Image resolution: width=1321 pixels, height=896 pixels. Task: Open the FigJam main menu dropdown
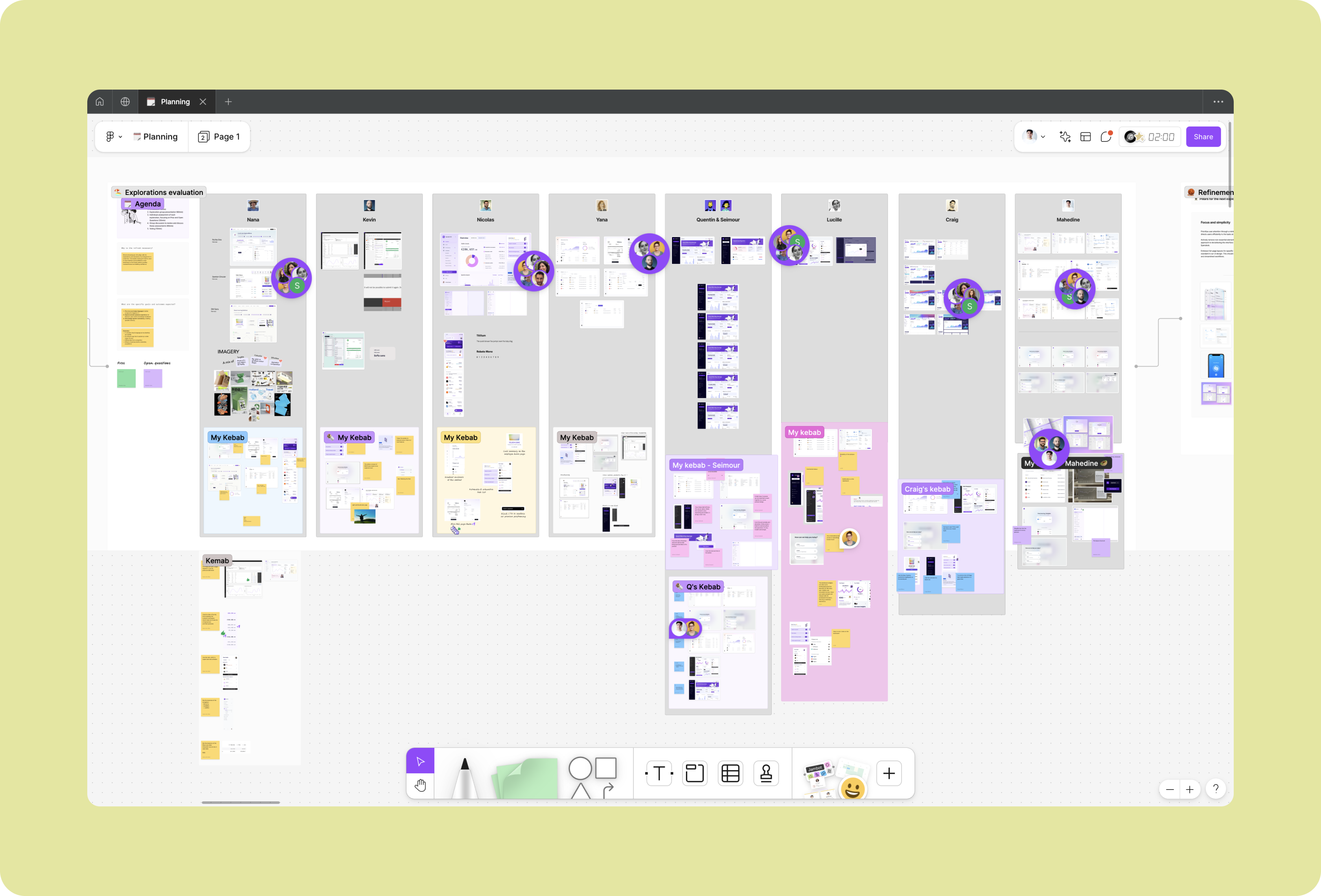[x=114, y=137]
